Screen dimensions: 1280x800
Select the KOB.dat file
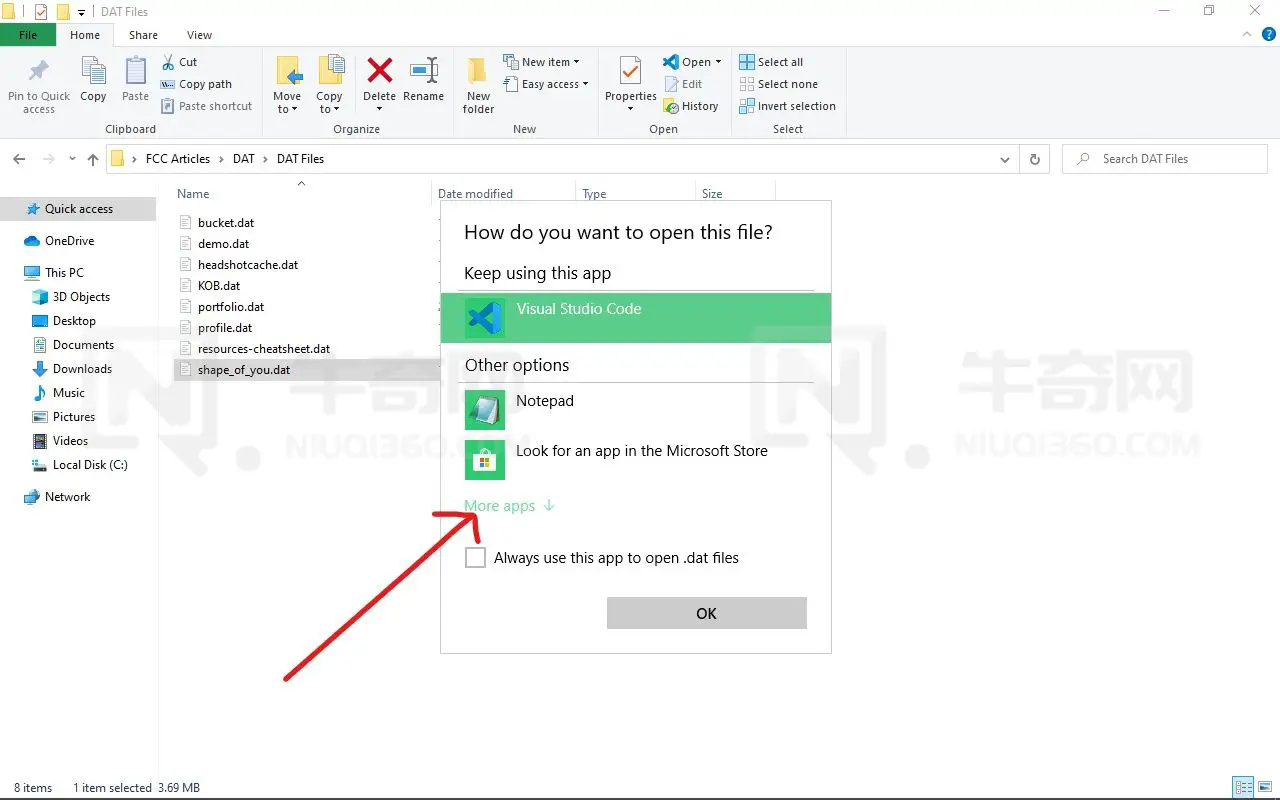pyautogui.click(x=219, y=286)
